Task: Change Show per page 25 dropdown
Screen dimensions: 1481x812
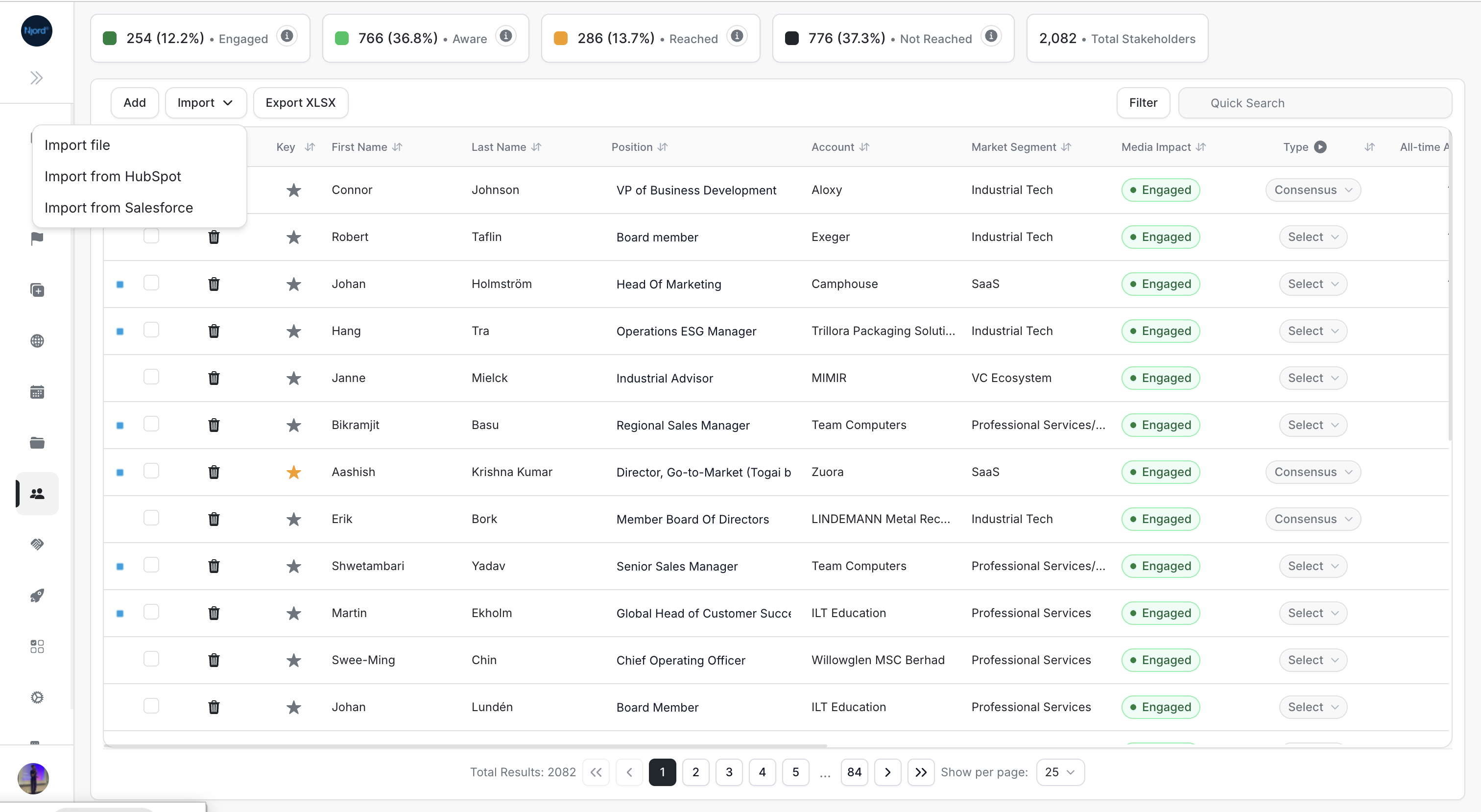Action: tap(1060, 772)
